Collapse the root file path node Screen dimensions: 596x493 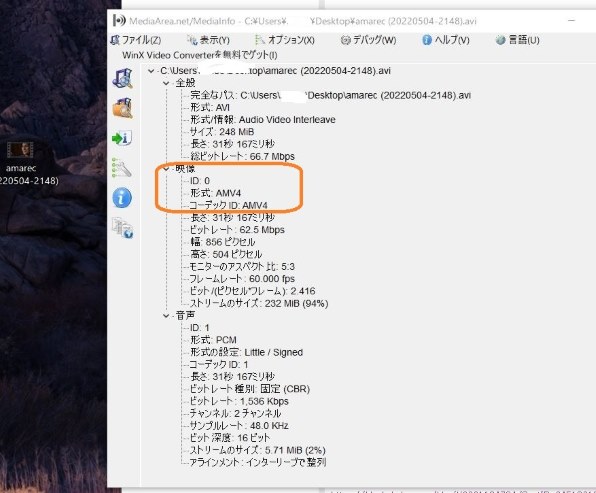pos(151,71)
